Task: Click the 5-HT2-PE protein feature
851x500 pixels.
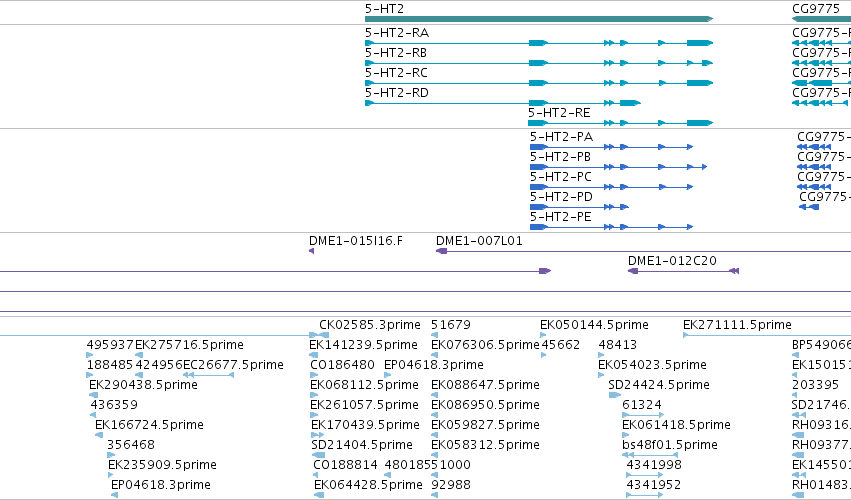Action: (612, 227)
